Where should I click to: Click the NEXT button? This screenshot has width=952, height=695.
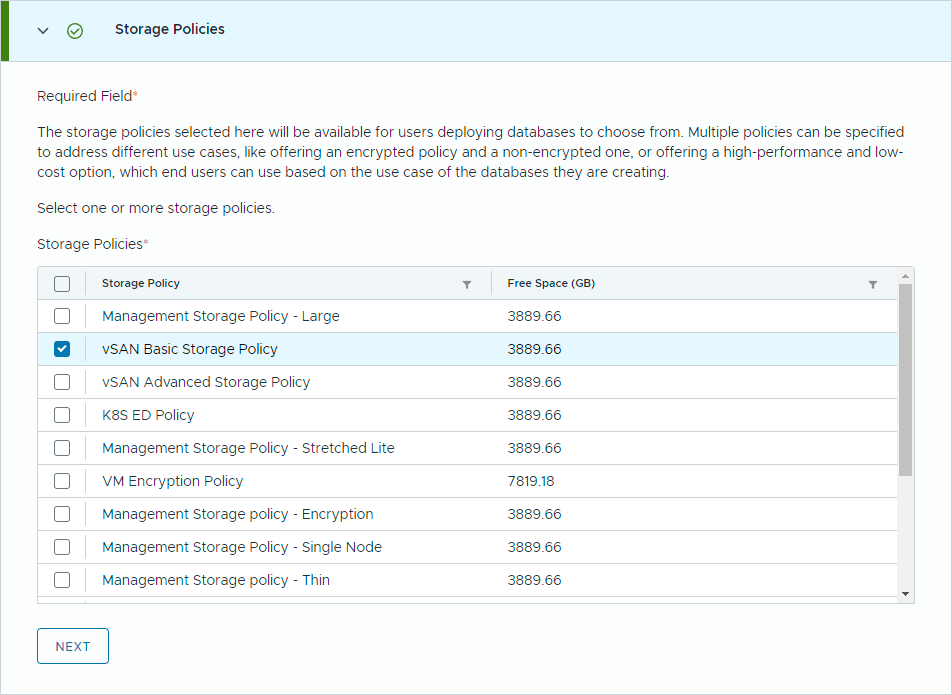pos(73,646)
